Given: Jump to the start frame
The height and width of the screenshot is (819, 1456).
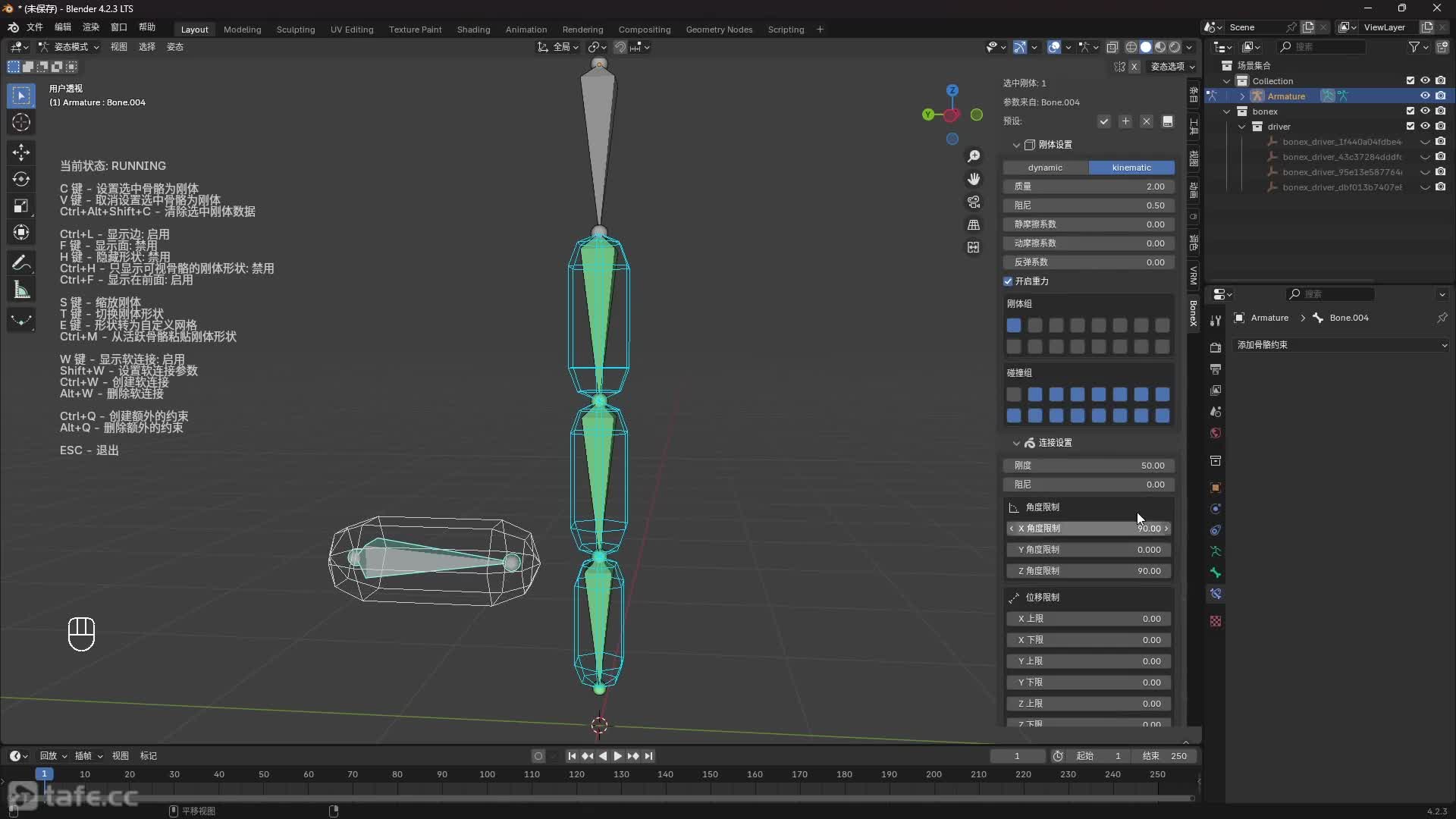Looking at the screenshot, I should point(572,756).
